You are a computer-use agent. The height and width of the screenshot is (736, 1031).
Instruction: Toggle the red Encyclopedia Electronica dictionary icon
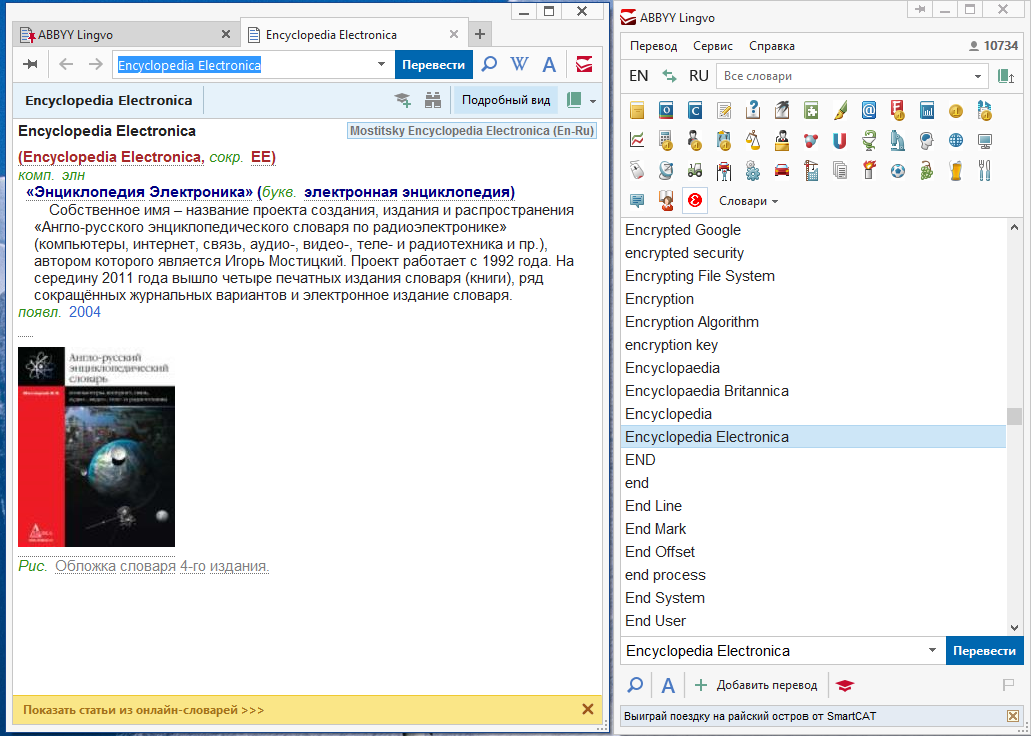coord(694,200)
